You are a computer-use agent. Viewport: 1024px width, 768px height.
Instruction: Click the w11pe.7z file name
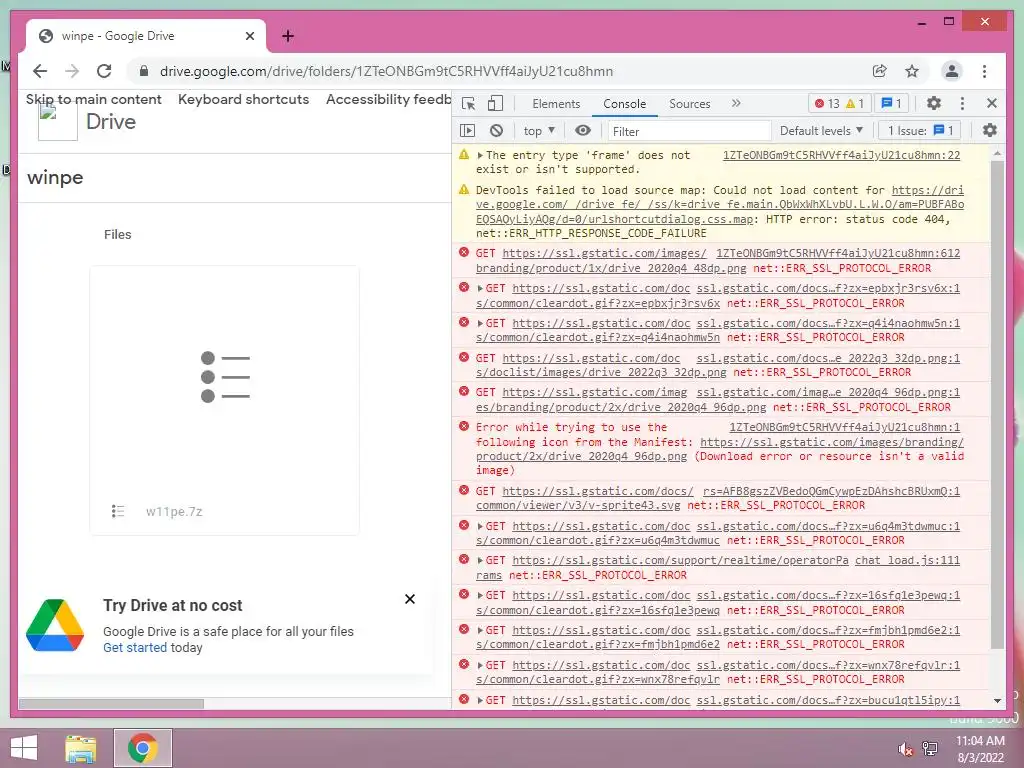coord(174,511)
